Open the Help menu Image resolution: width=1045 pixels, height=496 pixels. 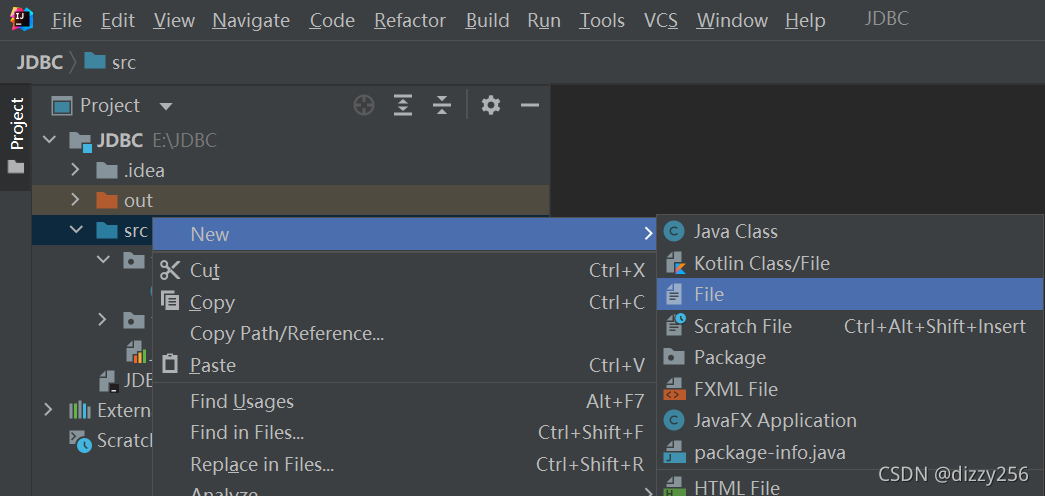click(x=805, y=21)
